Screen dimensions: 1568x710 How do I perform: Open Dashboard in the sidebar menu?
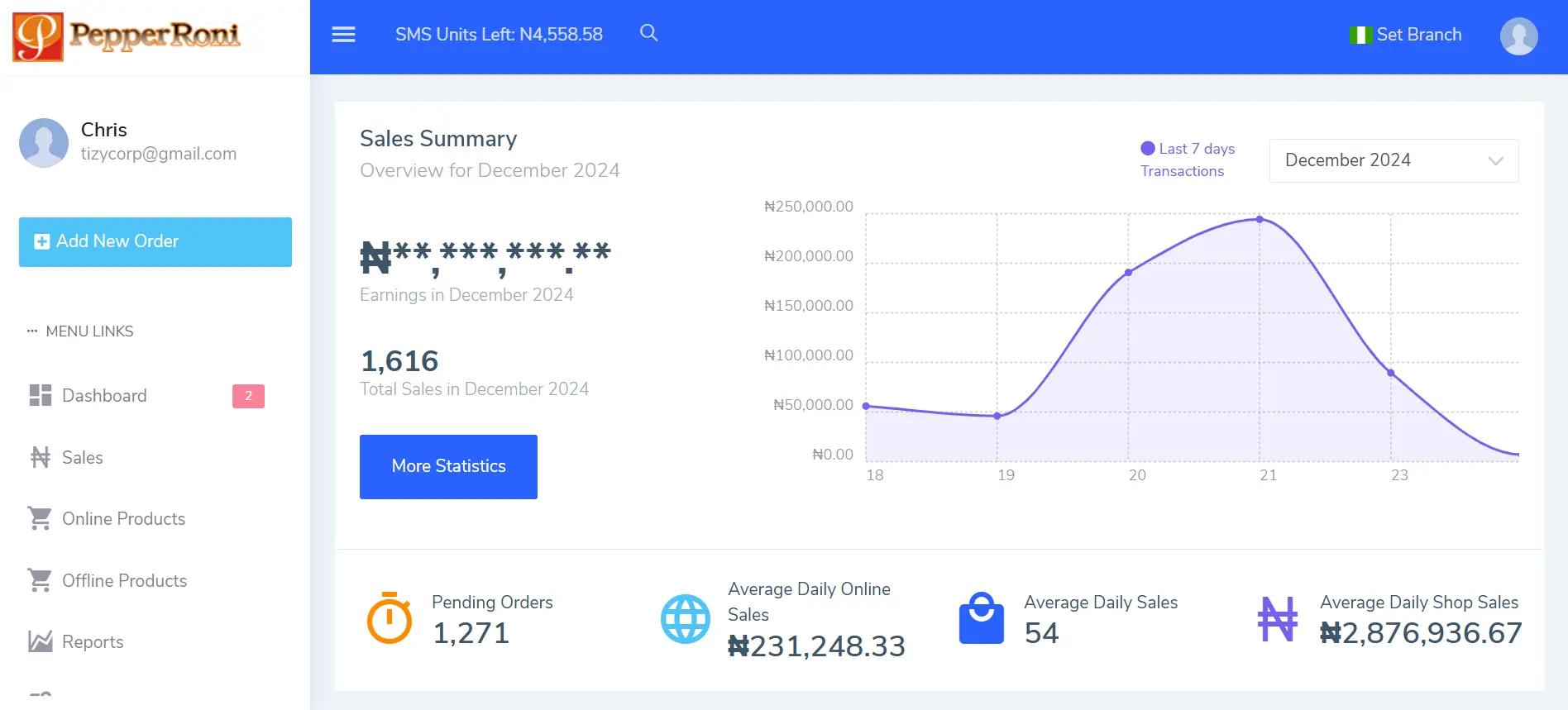tap(104, 396)
